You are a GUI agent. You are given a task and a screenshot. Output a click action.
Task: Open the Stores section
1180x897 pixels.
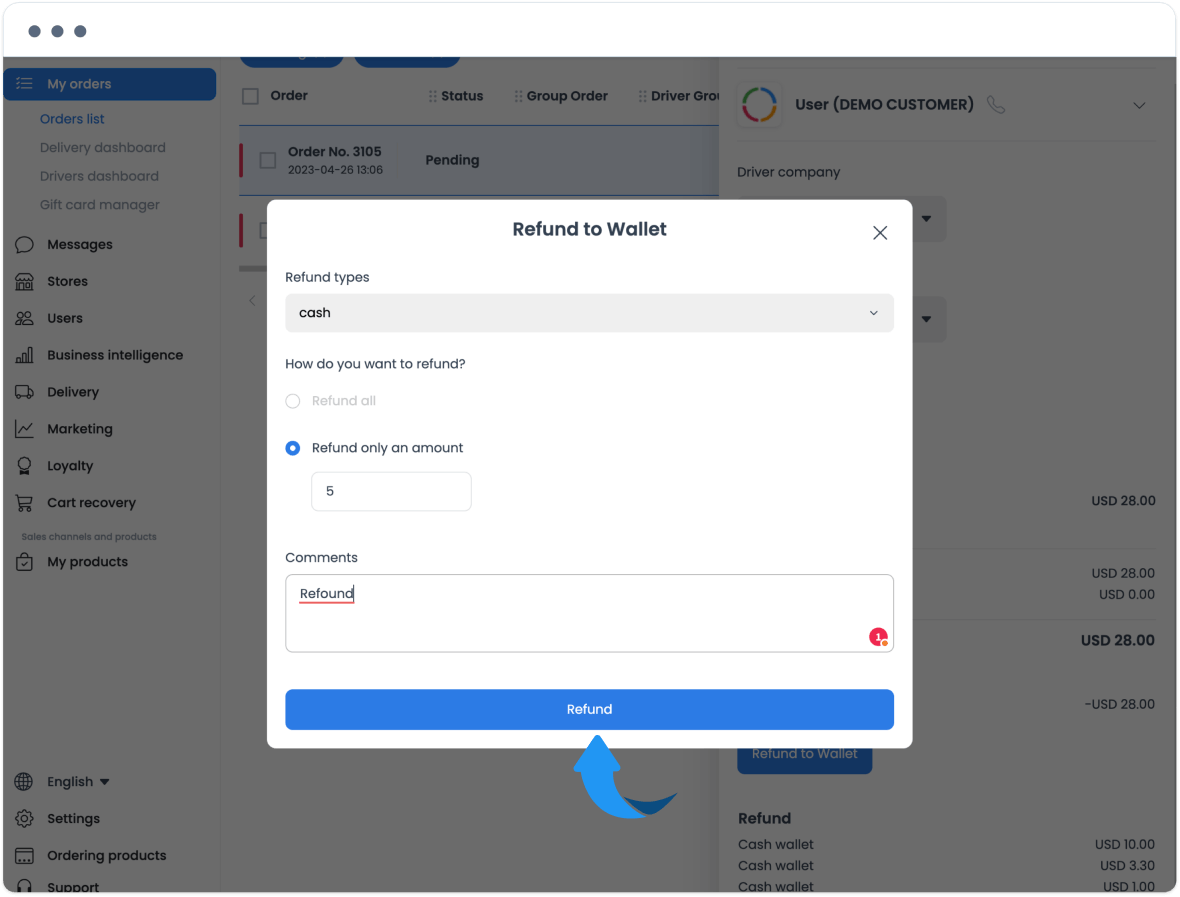tap(68, 281)
